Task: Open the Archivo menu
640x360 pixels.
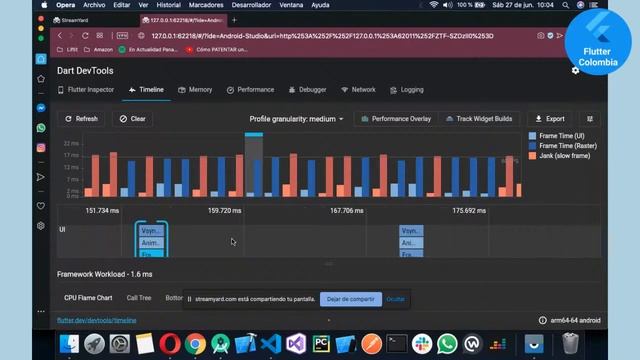Action: [94, 5]
